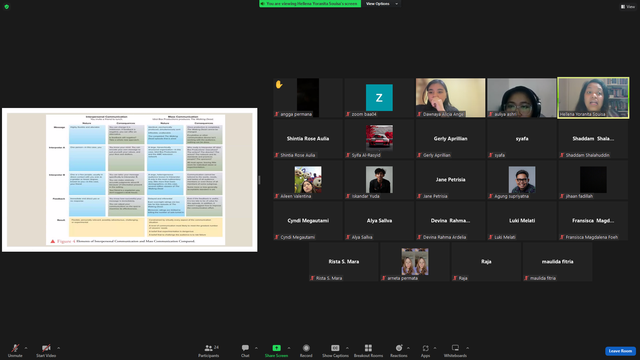The image size is (640, 360).
Task: Click the divider handle beside shared screen
Action: tap(259, 180)
